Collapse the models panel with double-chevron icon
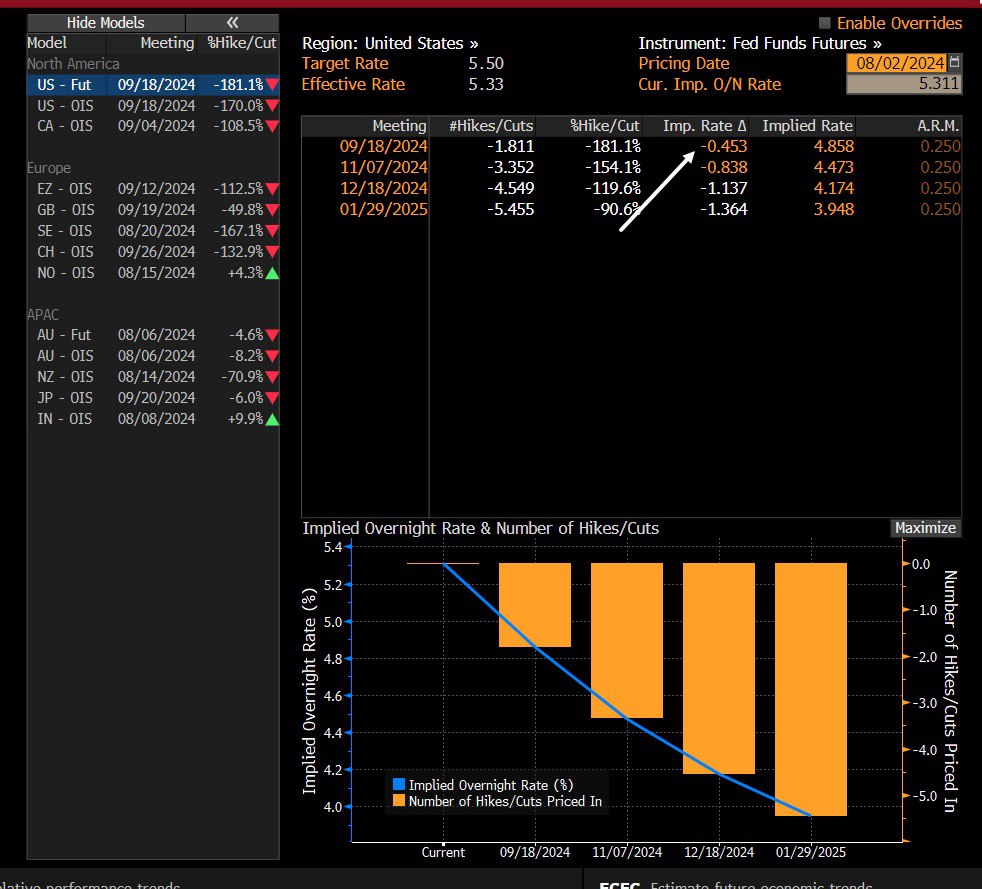 232,22
